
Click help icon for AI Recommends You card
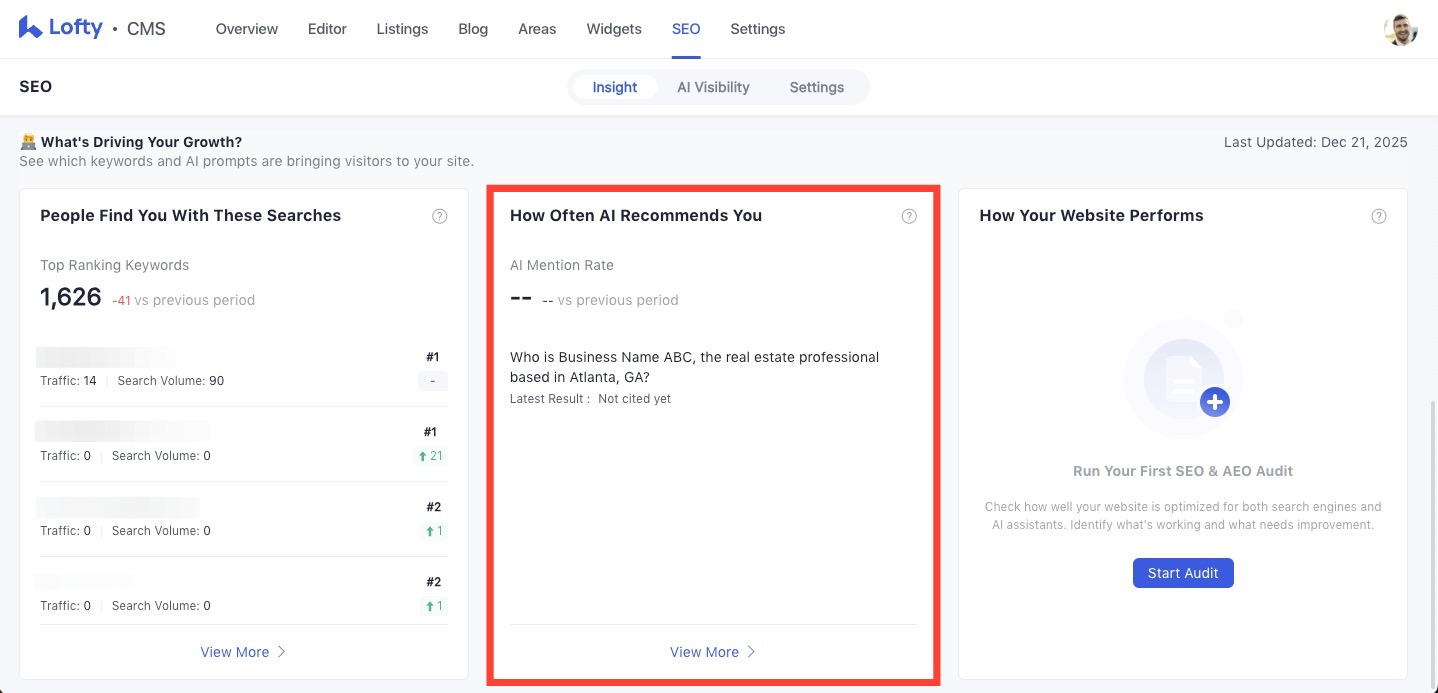909,216
